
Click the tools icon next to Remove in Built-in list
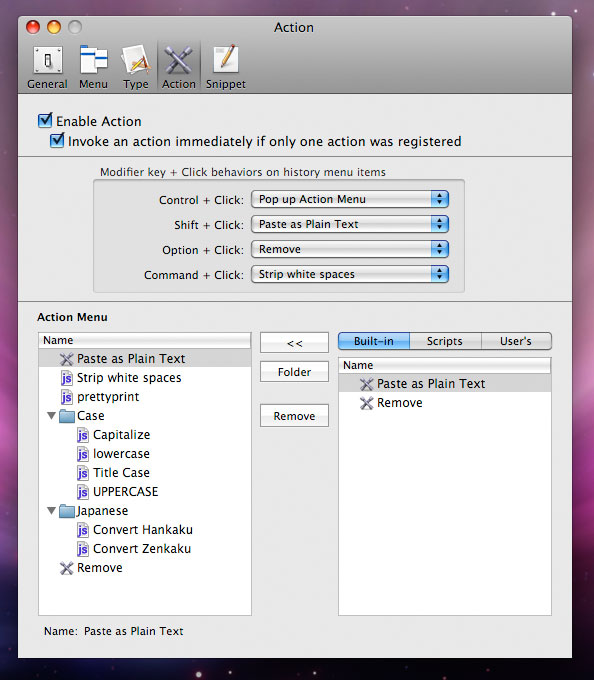pyautogui.click(x=366, y=403)
